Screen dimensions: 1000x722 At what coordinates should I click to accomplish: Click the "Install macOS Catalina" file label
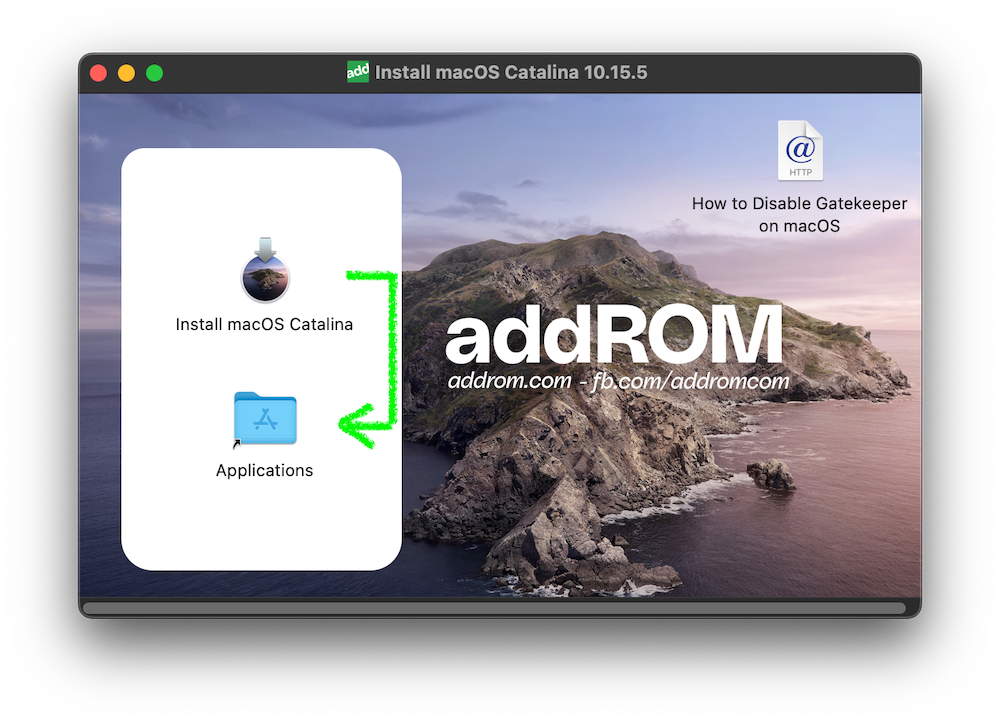point(264,324)
